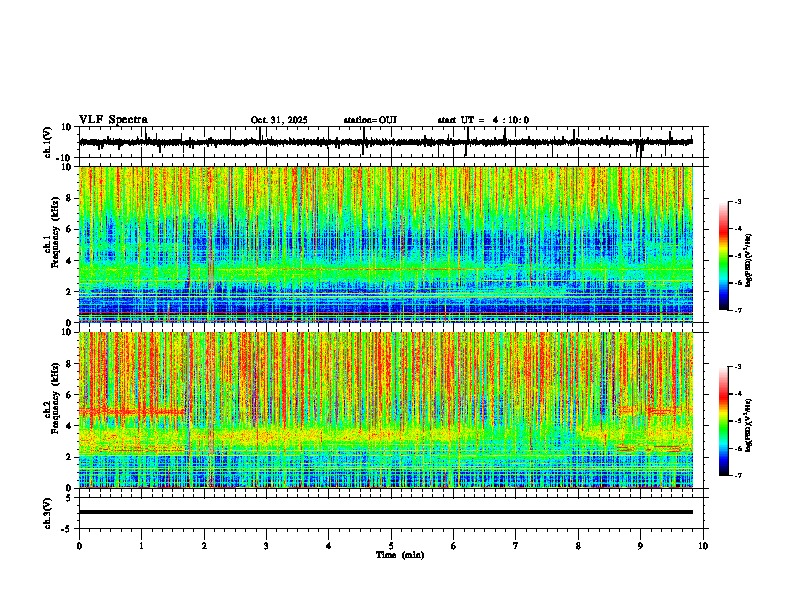Click the red 5 kHz band in ch.2 spectrogram
Viewport: 792px width, 612px height.
click(132, 412)
